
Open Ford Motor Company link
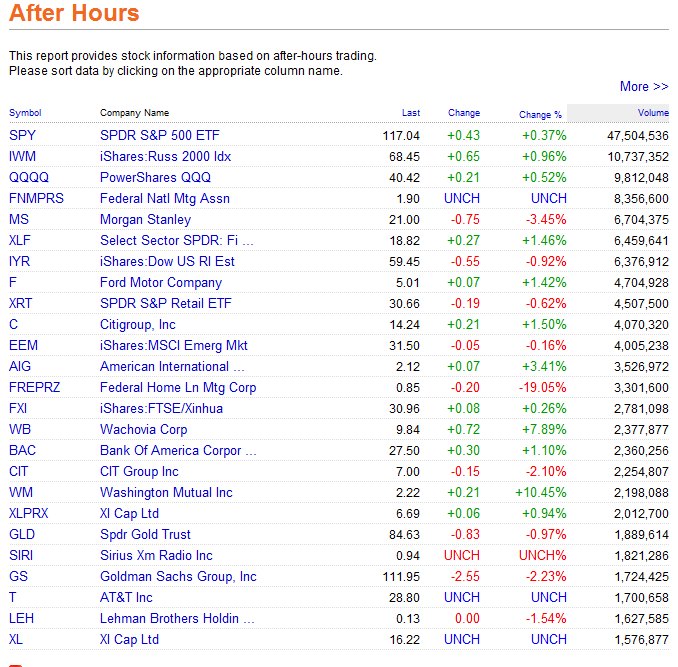click(160, 282)
